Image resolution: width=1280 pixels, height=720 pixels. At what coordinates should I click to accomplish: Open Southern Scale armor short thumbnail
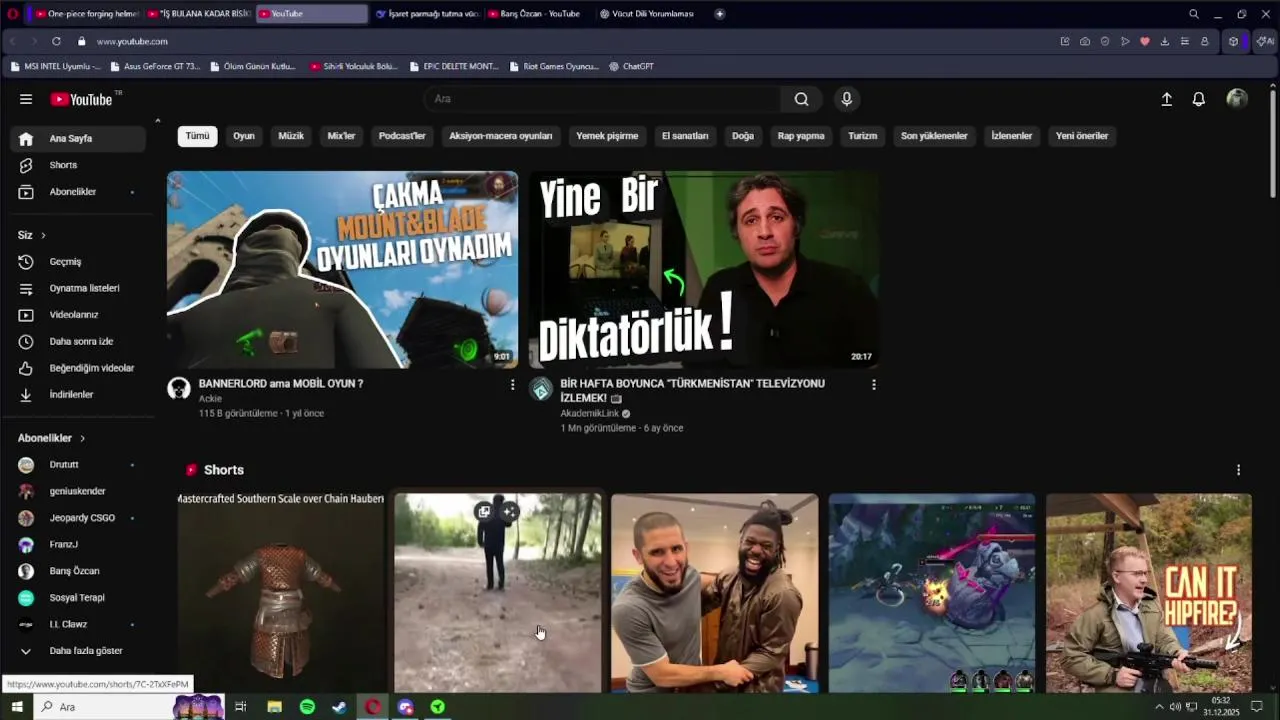pyautogui.click(x=281, y=593)
